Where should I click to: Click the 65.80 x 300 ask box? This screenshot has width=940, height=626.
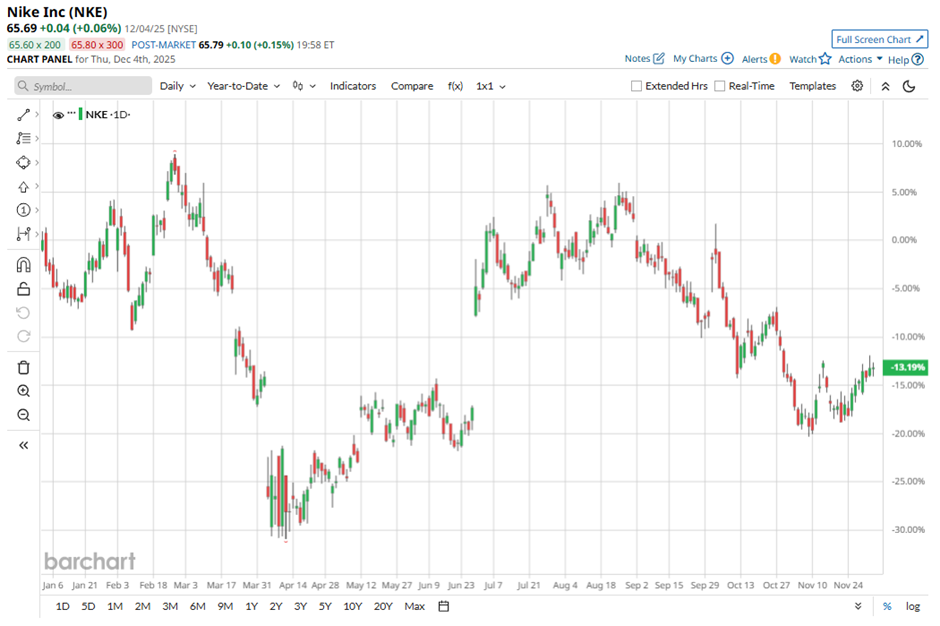pyautogui.click(x=97, y=44)
